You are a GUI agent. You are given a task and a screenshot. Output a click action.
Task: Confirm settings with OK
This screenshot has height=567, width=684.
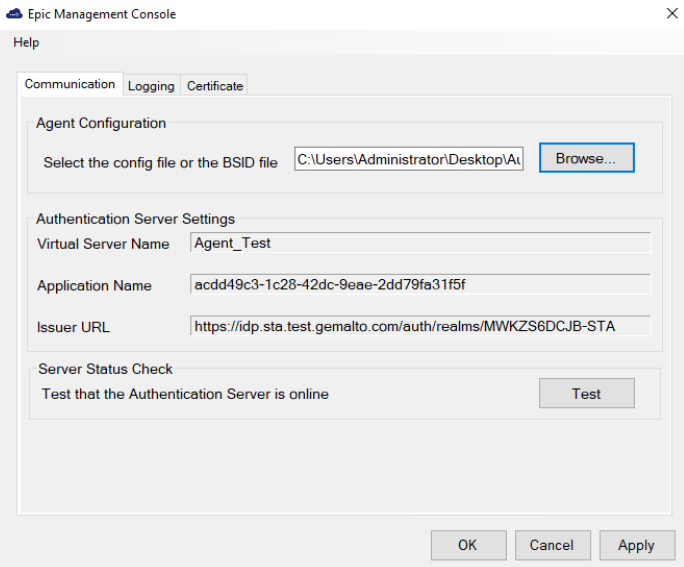tap(469, 545)
